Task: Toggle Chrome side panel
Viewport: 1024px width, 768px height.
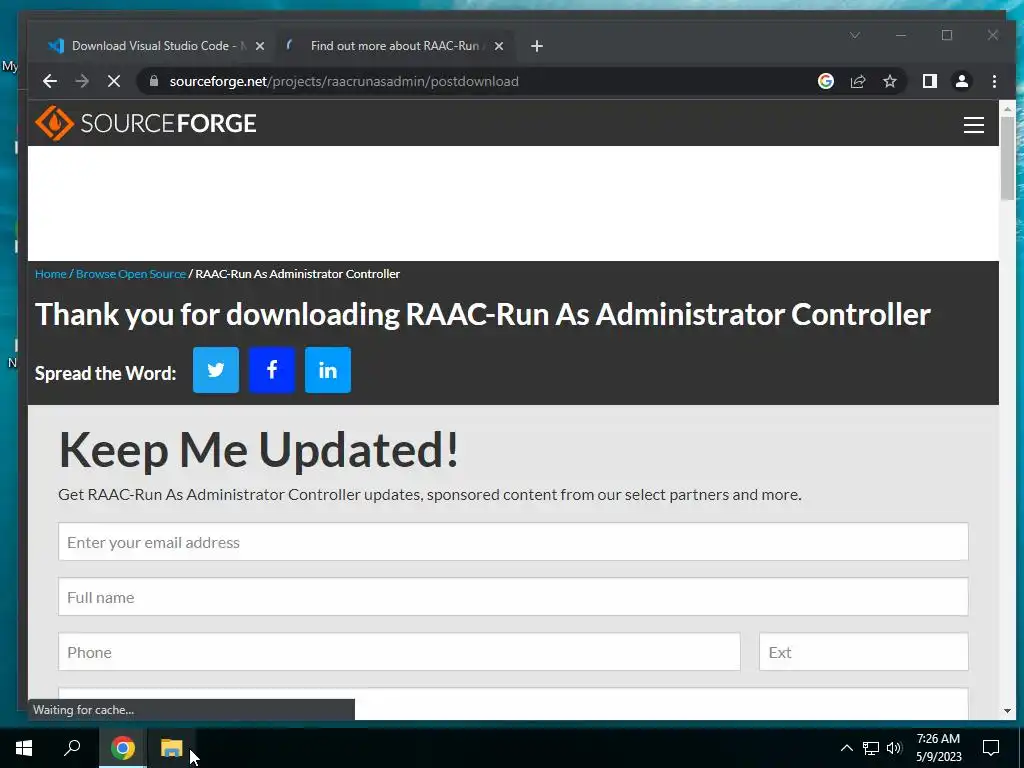Action: click(930, 81)
